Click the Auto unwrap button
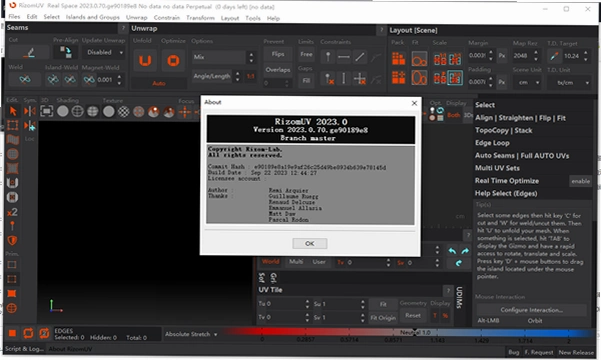 (x=159, y=83)
